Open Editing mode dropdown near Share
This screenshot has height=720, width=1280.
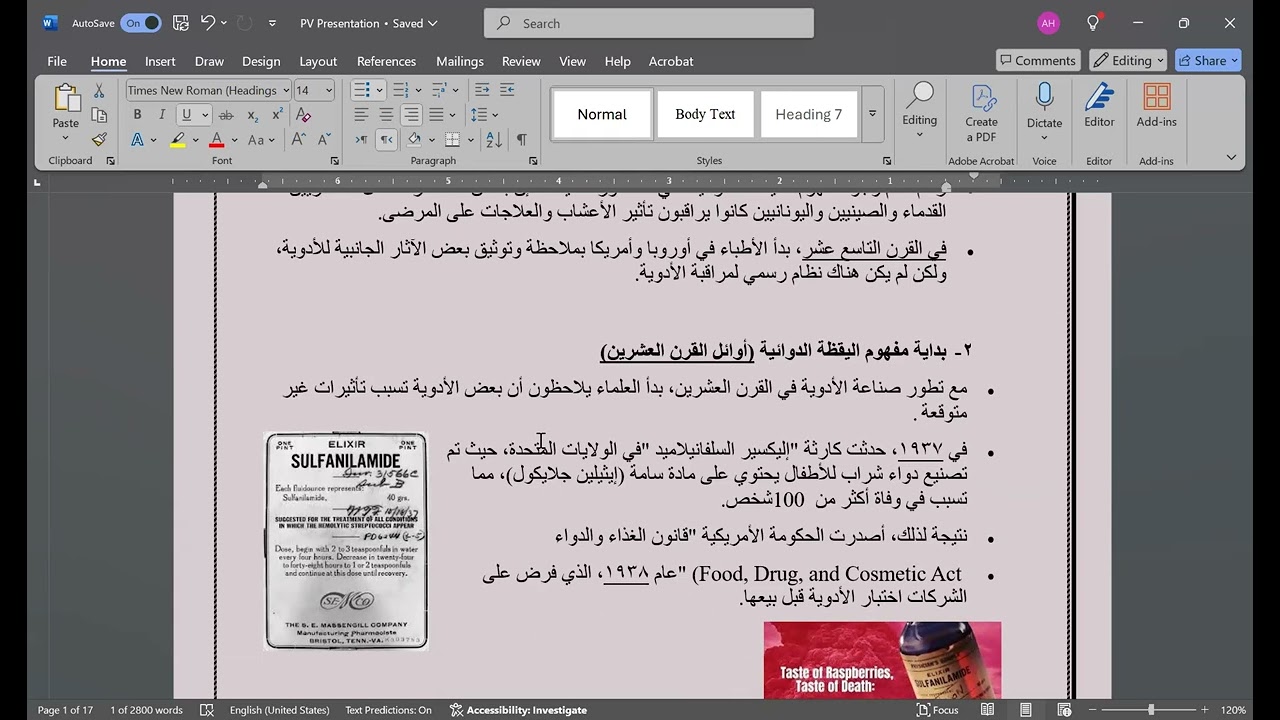1128,60
